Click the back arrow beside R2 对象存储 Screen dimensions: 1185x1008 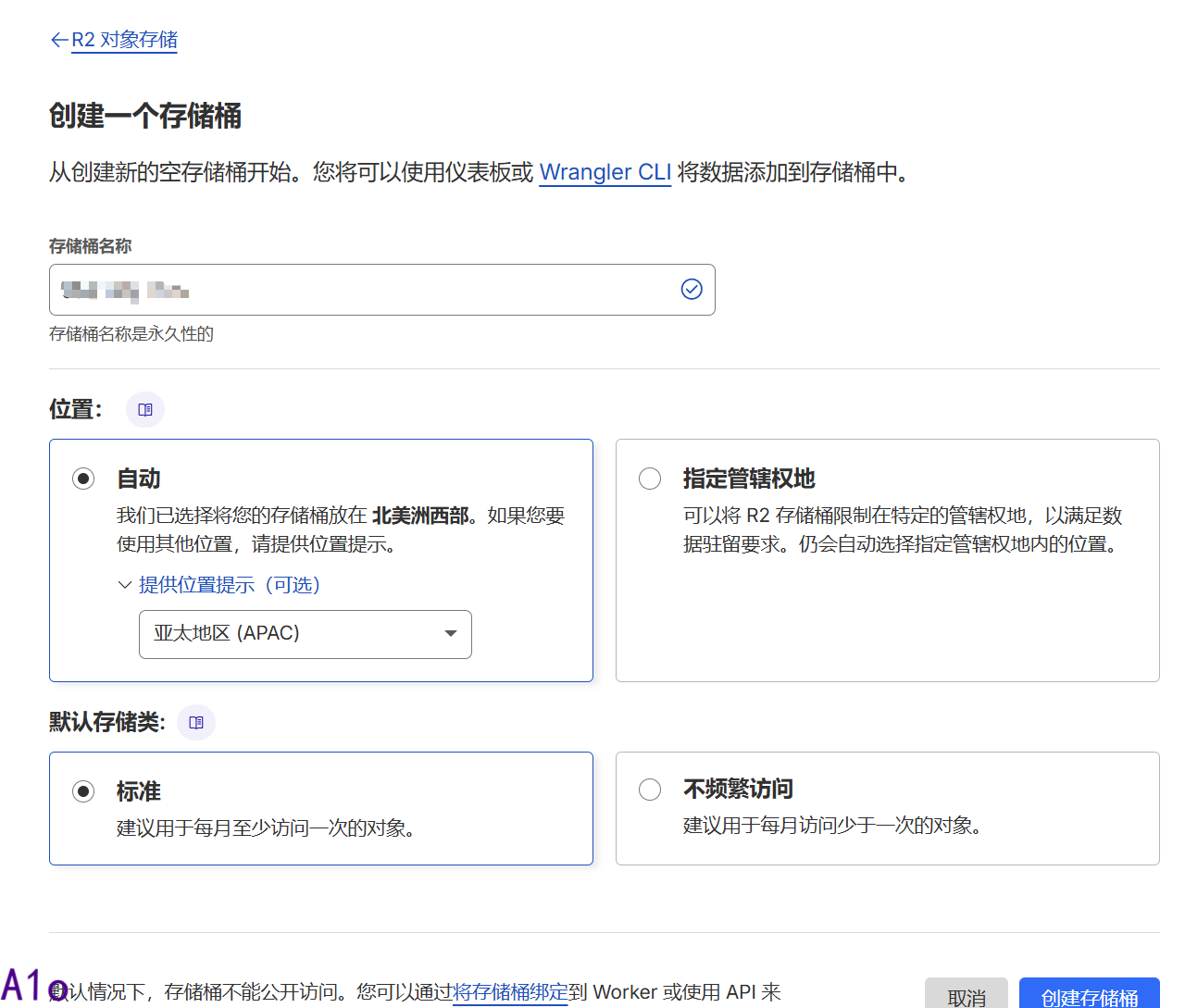(x=58, y=40)
